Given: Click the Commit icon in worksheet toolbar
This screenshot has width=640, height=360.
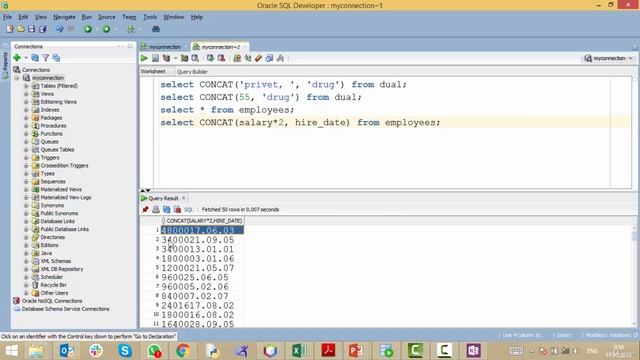Looking at the screenshot, I should 210,58.
